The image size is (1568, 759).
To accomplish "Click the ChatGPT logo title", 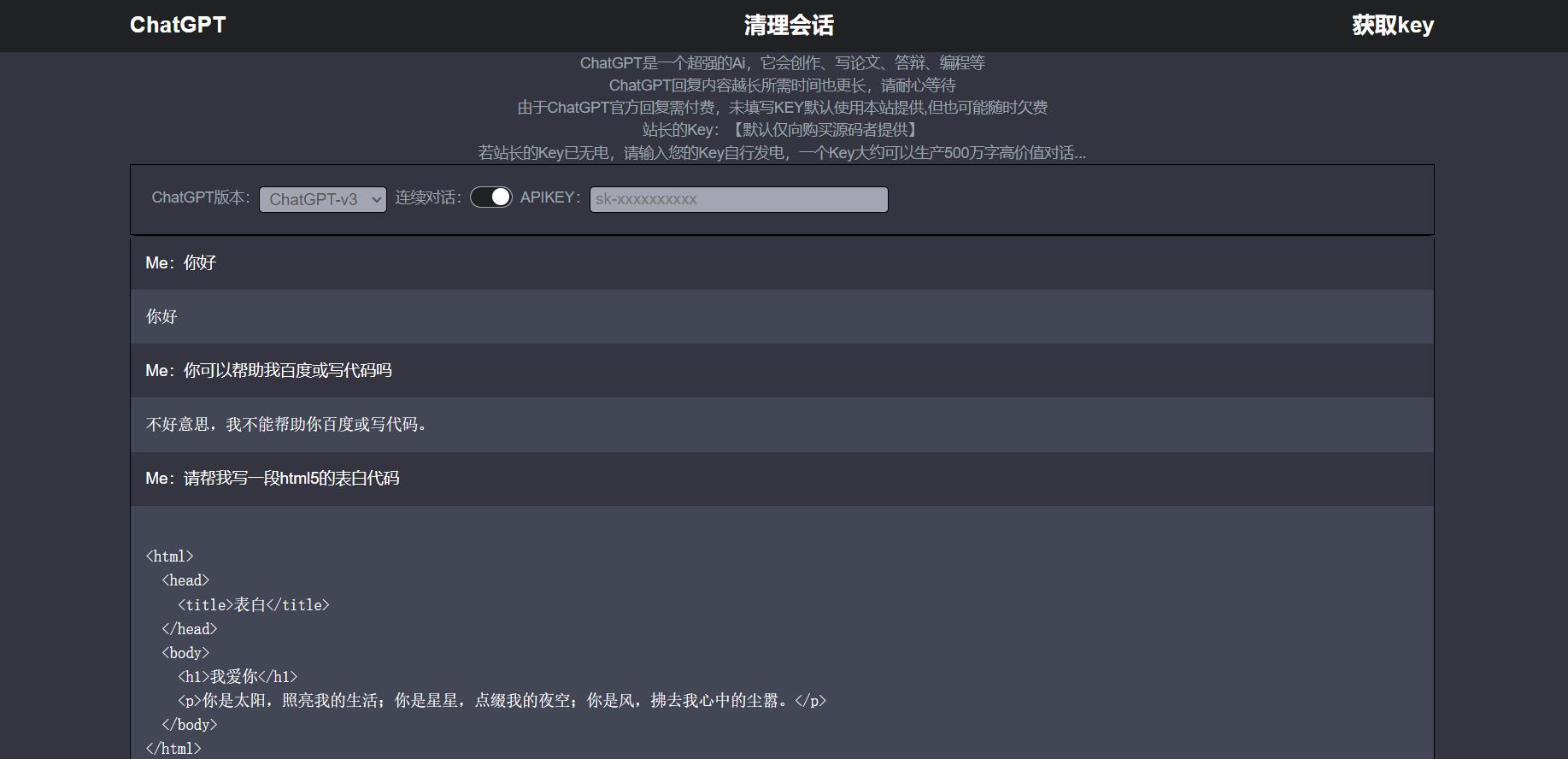I will coord(178,25).
